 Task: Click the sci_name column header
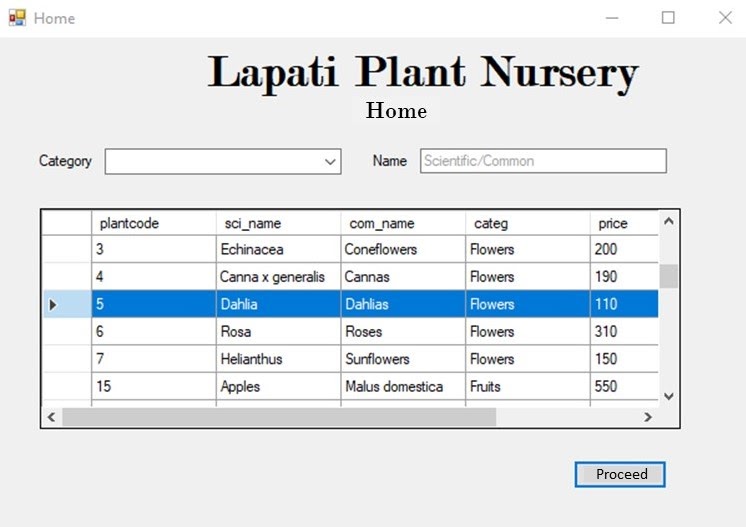pyautogui.click(x=277, y=223)
